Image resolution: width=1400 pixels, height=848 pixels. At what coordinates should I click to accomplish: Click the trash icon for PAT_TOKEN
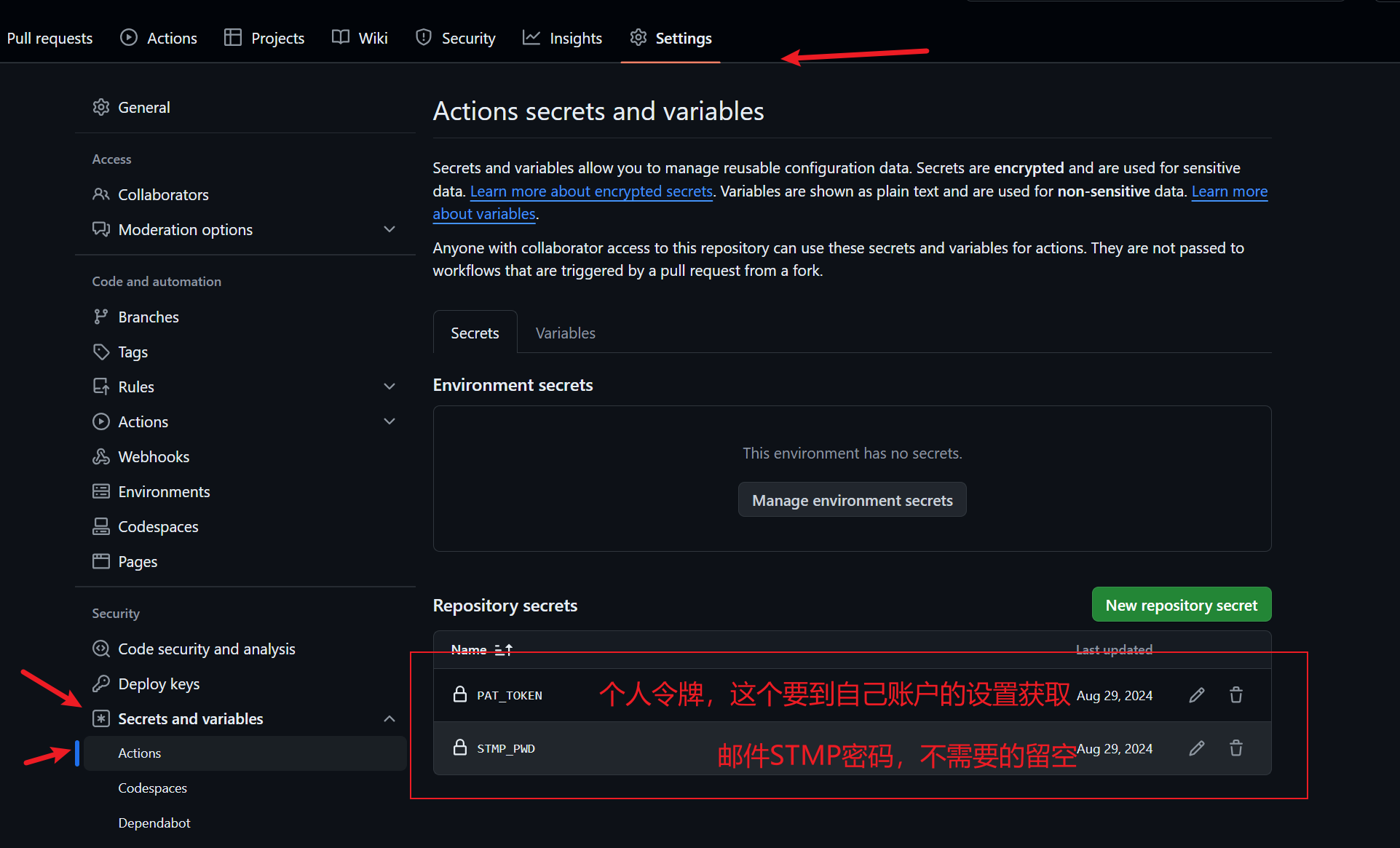(1235, 695)
